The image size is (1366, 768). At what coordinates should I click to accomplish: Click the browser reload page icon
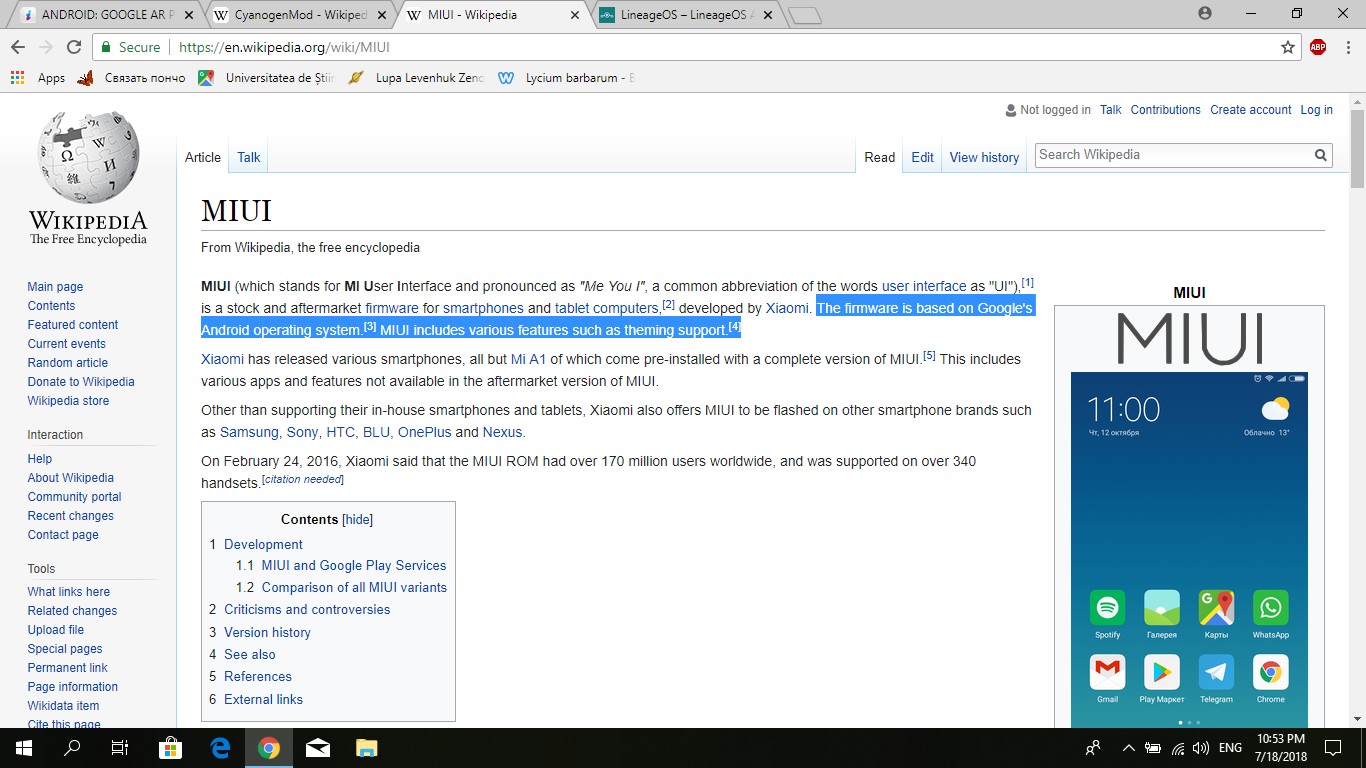(73, 47)
